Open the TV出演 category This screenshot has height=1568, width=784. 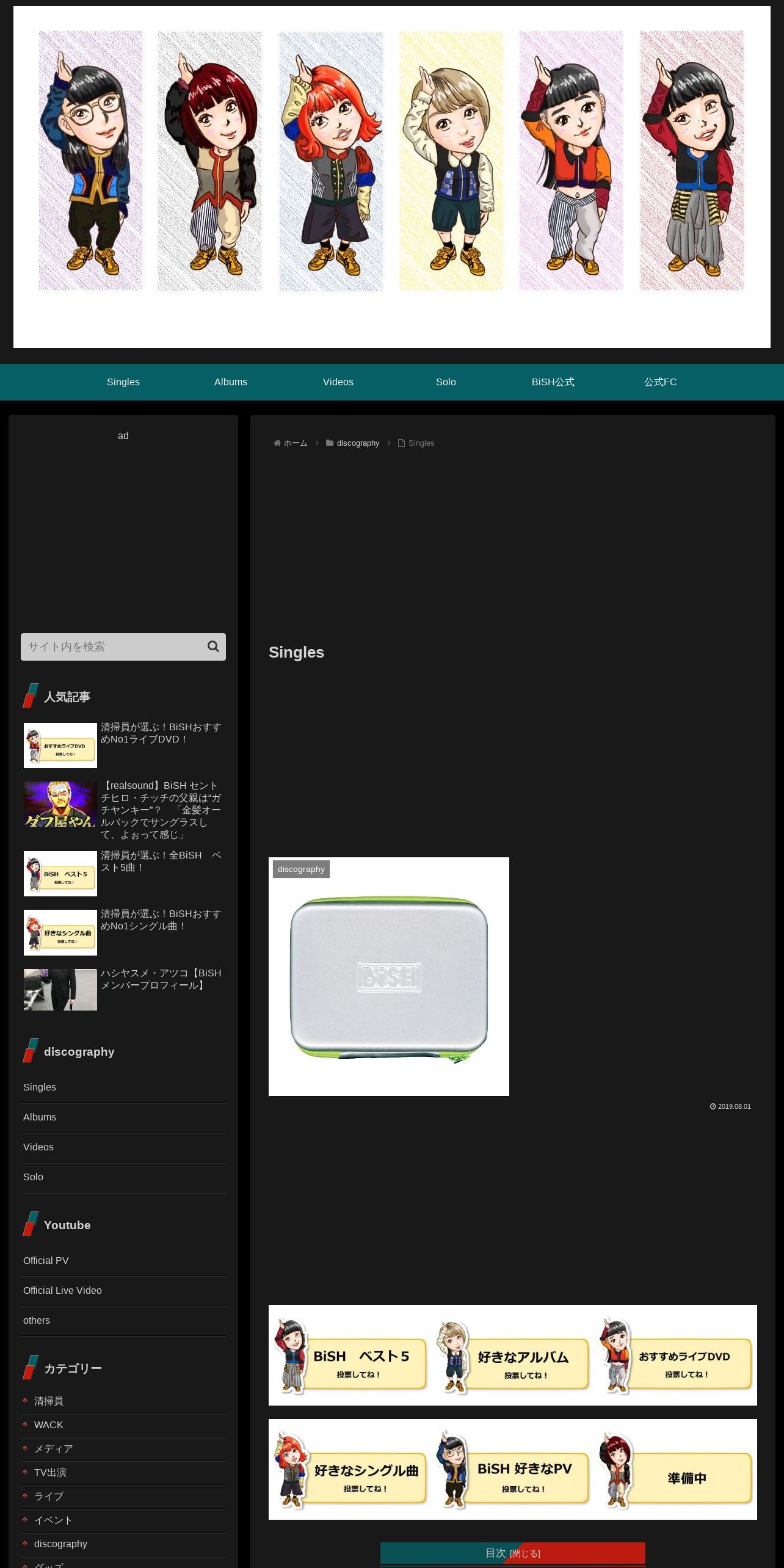(123, 1473)
